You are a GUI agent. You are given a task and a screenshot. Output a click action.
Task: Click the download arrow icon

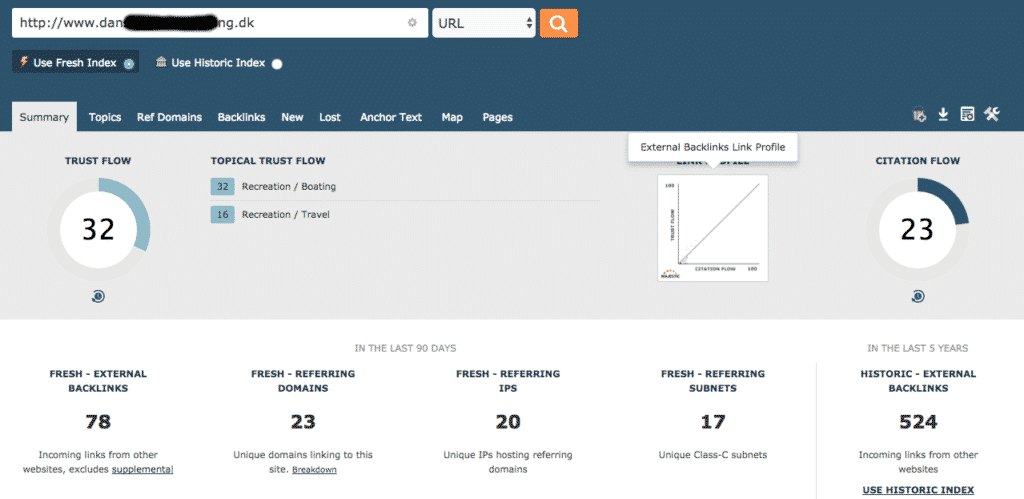coord(942,115)
